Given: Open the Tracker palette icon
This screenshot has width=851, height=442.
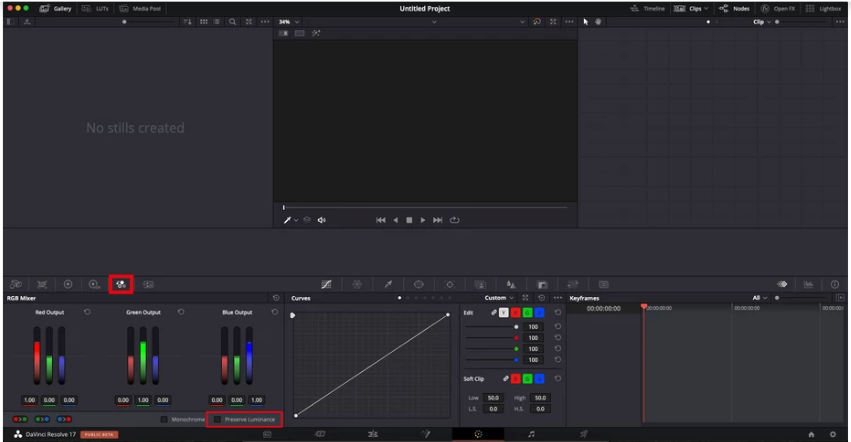Looking at the screenshot, I should pyautogui.click(x=449, y=285).
